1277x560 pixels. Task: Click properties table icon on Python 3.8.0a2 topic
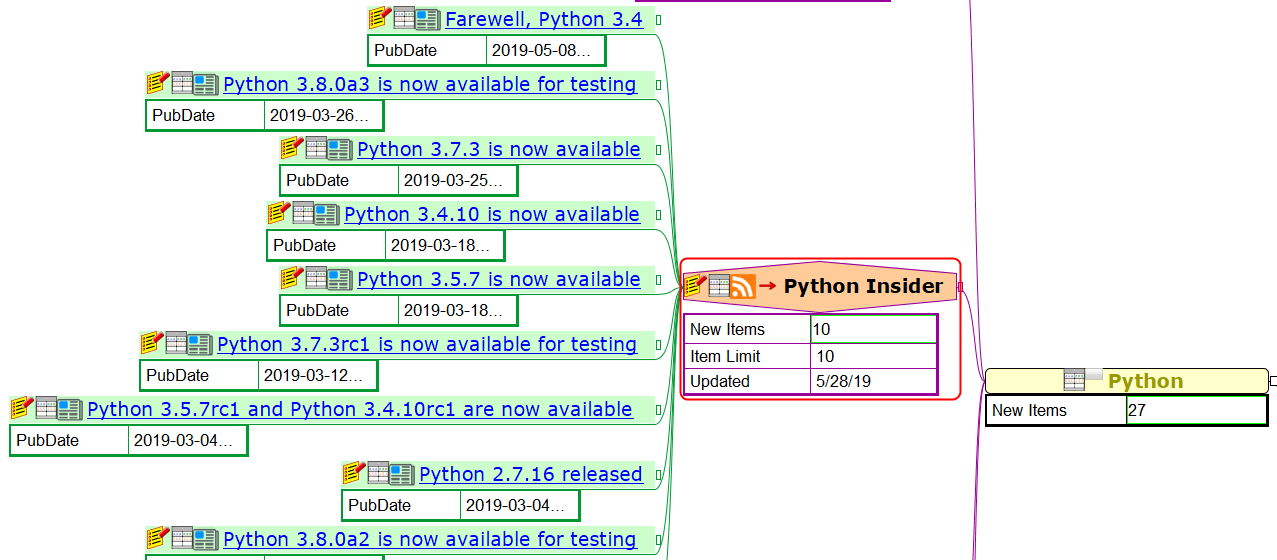[x=182, y=537]
